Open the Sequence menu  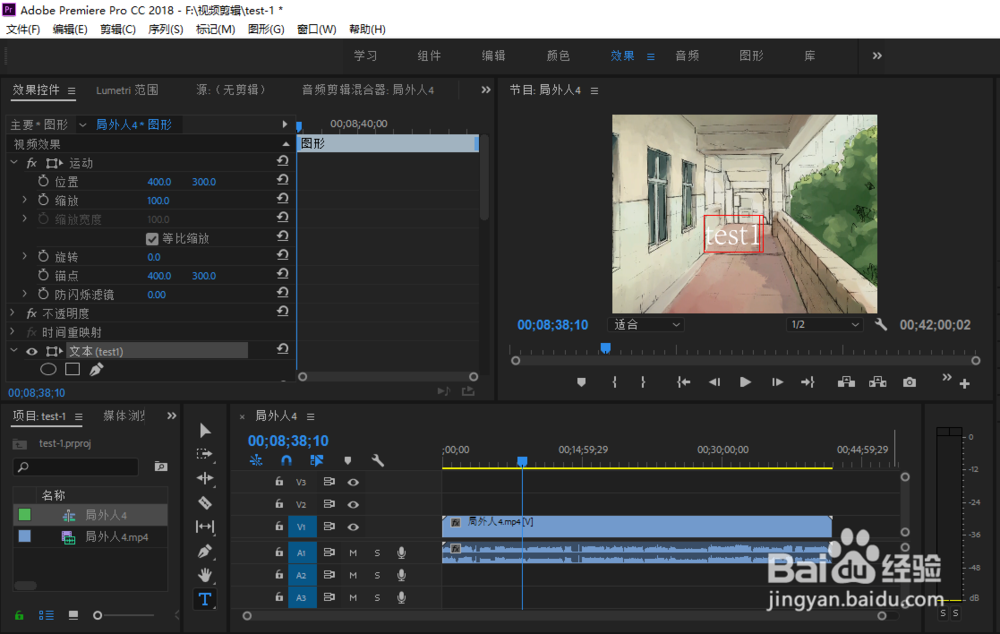pyautogui.click(x=166, y=29)
